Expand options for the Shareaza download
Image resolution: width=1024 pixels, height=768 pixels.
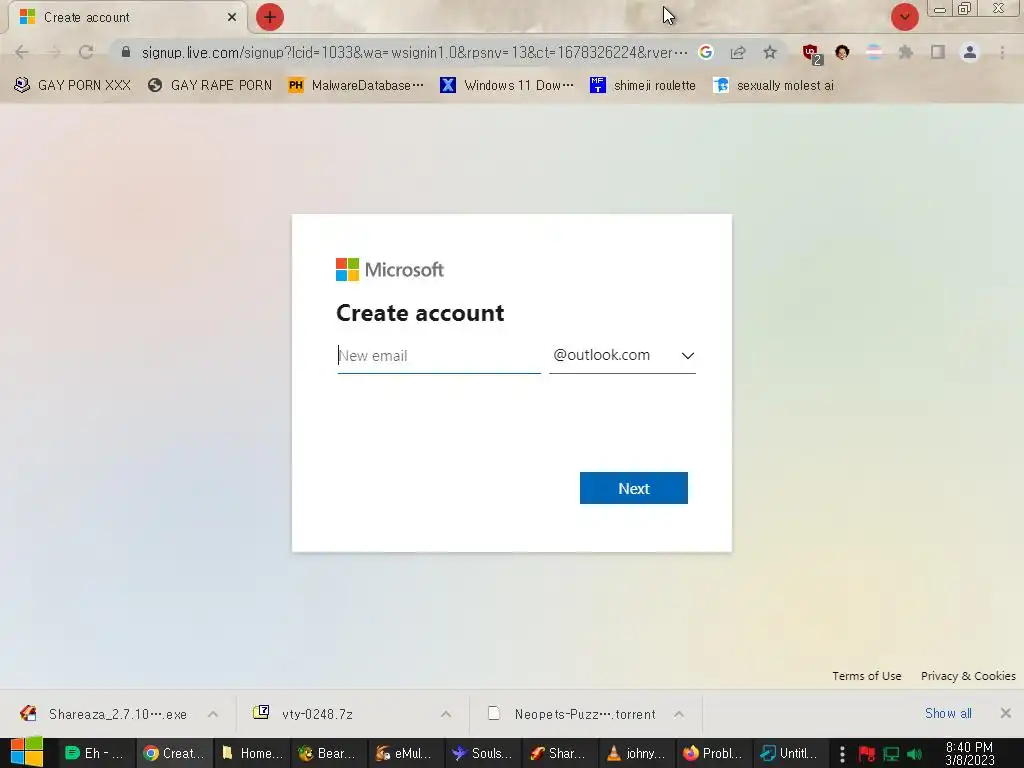pyautogui.click(x=213, y=714)
